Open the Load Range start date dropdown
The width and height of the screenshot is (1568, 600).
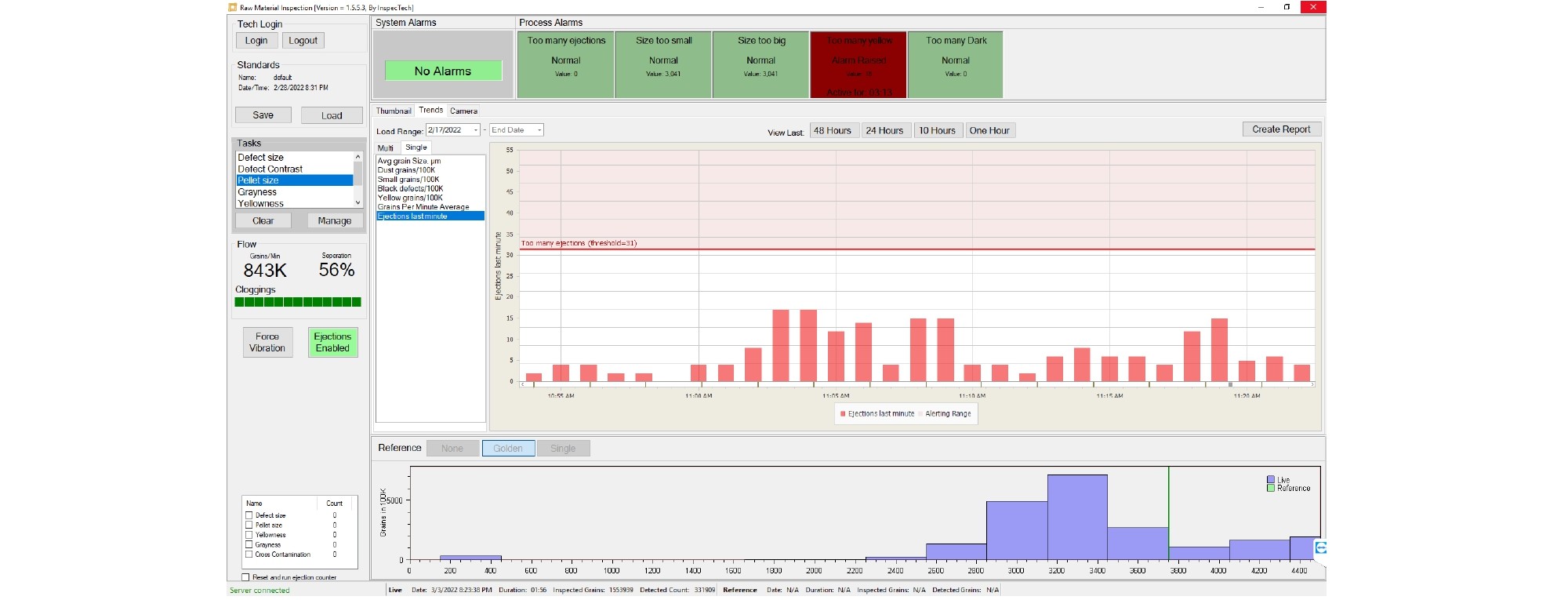475,130
